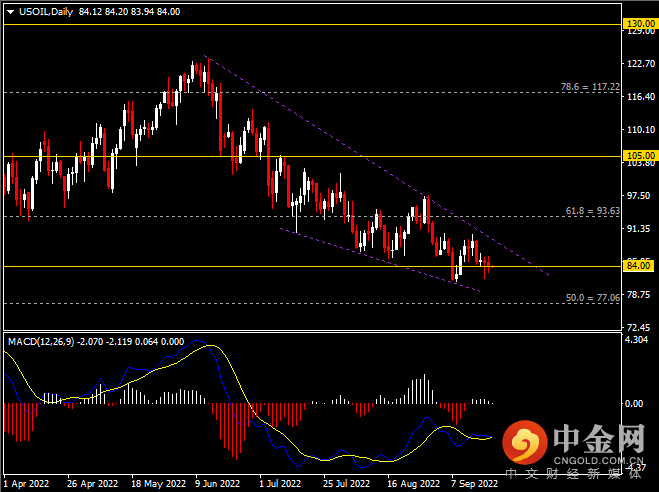Click the 91.35 price axis value
659x492 pixels.
pos(639,229)
